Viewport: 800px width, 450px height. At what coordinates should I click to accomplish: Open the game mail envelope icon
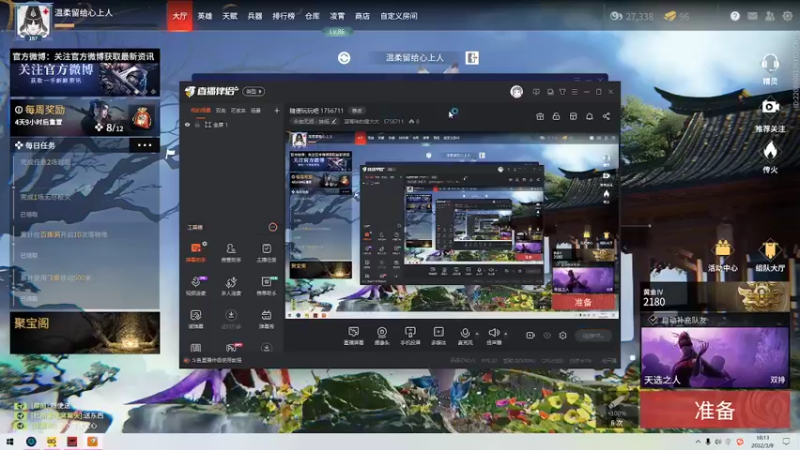tap(752, 16)
